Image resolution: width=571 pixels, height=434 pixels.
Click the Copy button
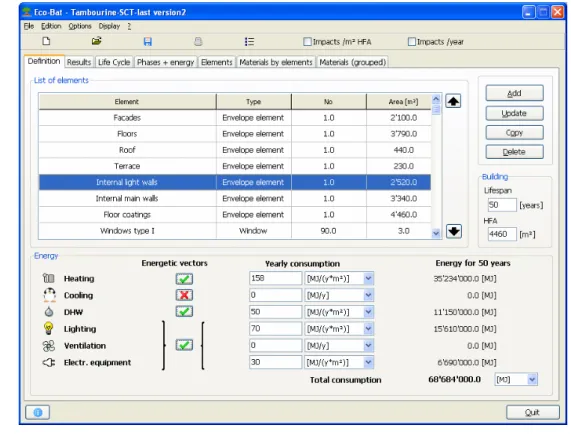[x=514, y=133]
